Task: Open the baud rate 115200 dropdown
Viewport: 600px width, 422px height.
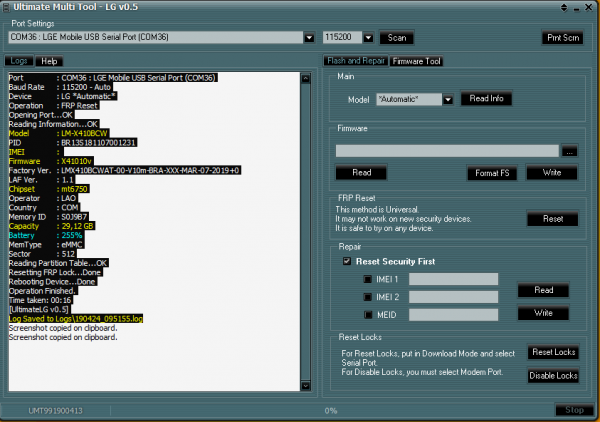Action: tap(368, 37)
